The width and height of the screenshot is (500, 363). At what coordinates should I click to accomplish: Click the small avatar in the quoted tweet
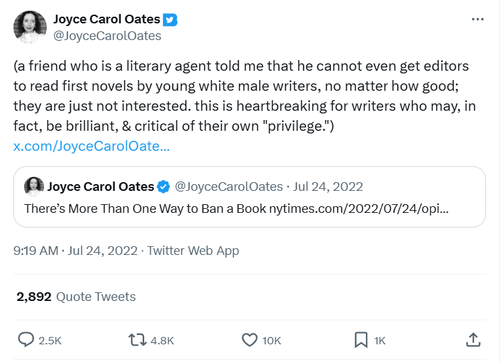(x=34, y=186)
